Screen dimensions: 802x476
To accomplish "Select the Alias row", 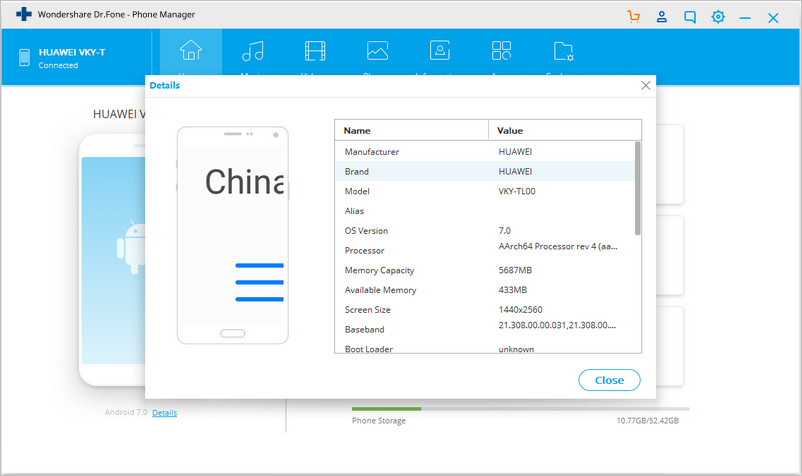I will 485,211.
